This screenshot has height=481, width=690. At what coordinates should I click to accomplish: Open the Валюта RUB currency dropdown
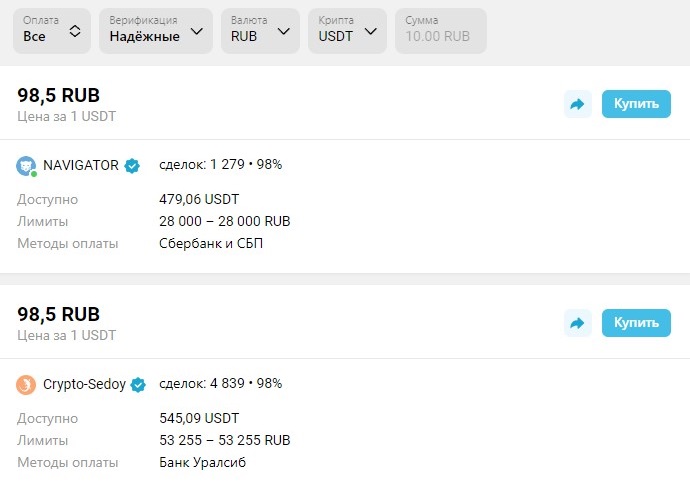[260, 30]
